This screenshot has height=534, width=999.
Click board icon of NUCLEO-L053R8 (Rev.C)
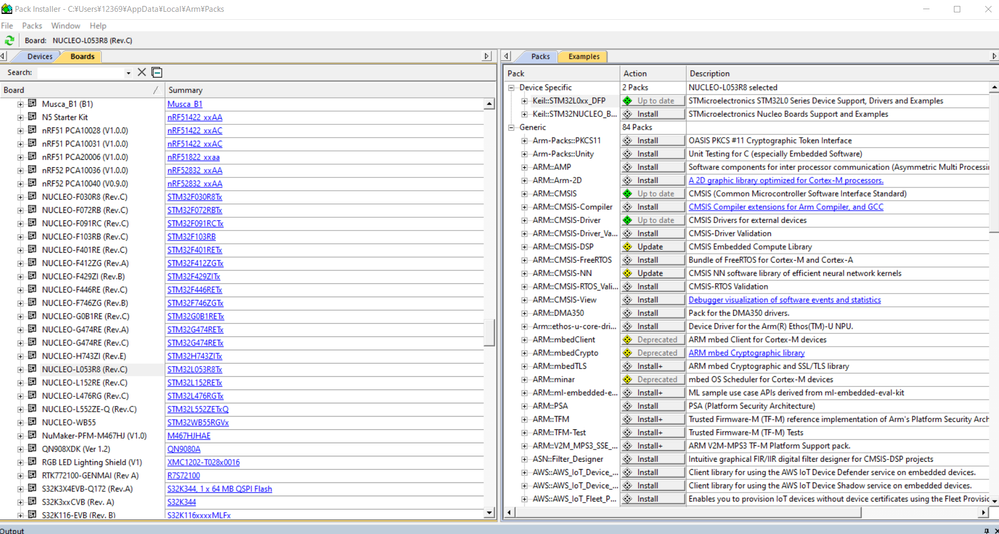tap(32, 369)
